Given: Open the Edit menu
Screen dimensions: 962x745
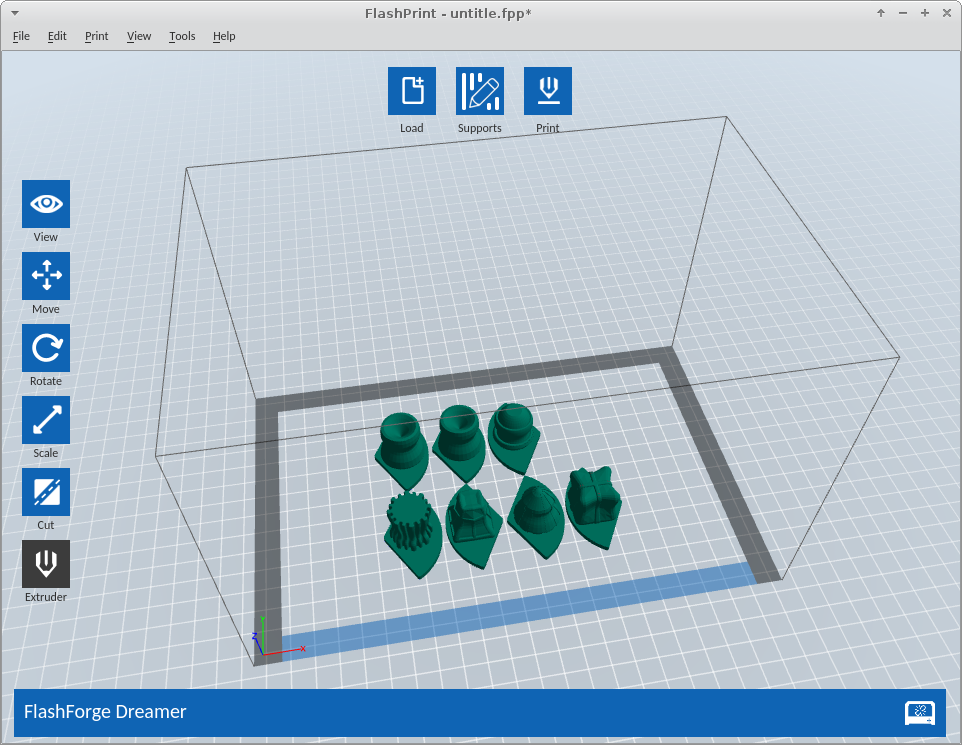Looking at the screenshot, I should (57, 36).
